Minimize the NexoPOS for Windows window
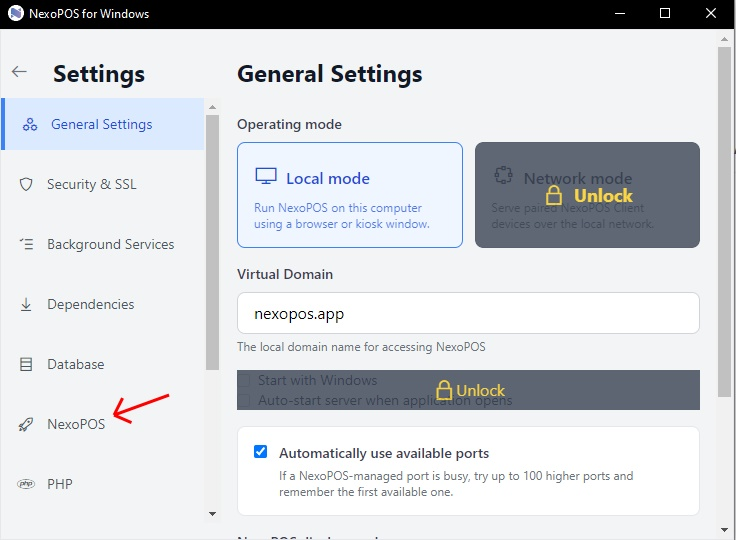This screenshot has height=540, width=736. click(620, 13)
